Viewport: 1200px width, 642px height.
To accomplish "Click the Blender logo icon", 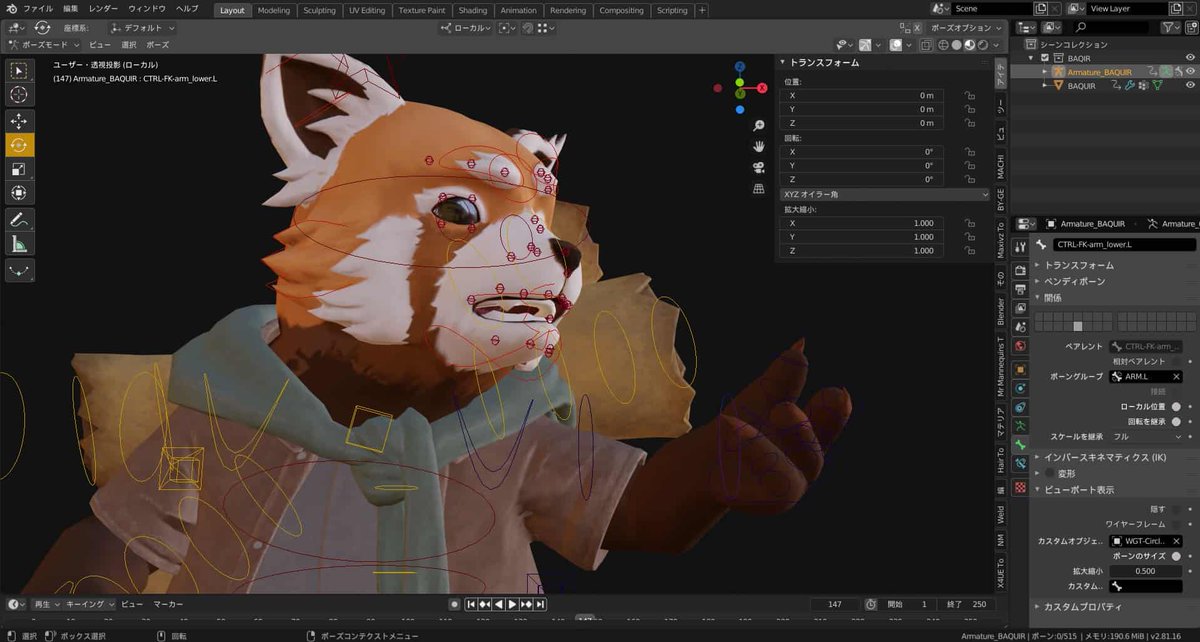I will tap(10, 9).
